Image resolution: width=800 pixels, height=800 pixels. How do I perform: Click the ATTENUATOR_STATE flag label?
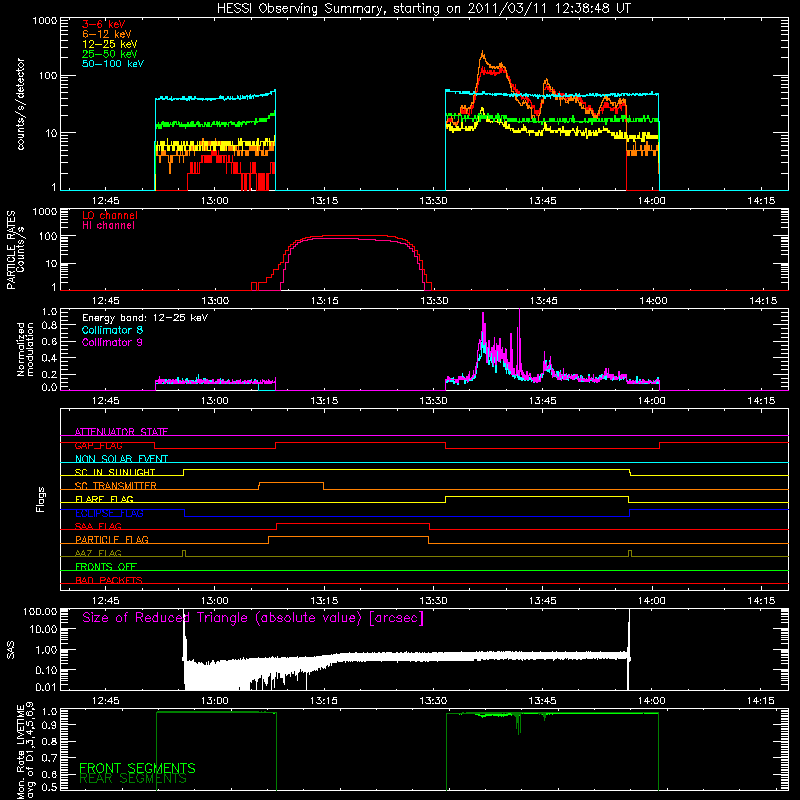point(121,432)
